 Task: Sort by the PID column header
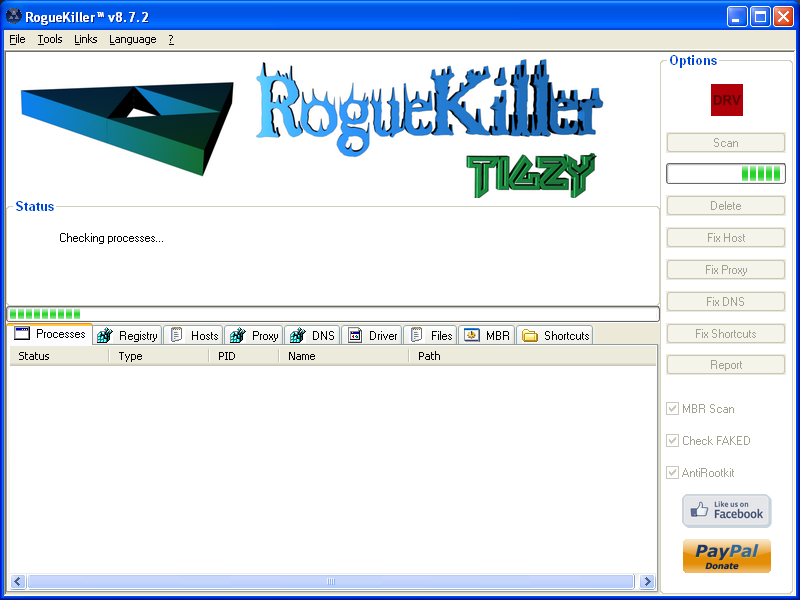244,356
